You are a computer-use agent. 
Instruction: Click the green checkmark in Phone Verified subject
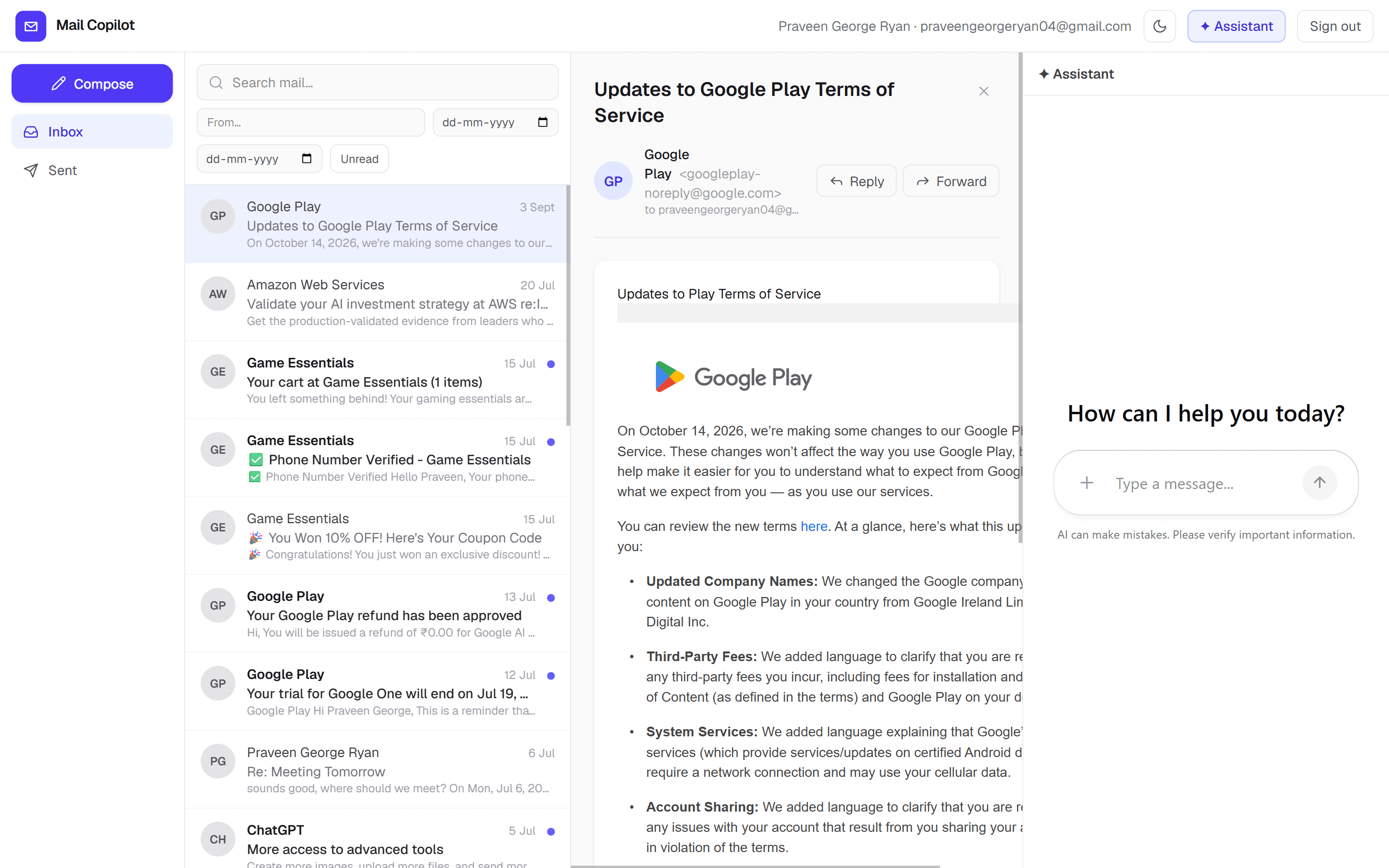click(256, 460)
